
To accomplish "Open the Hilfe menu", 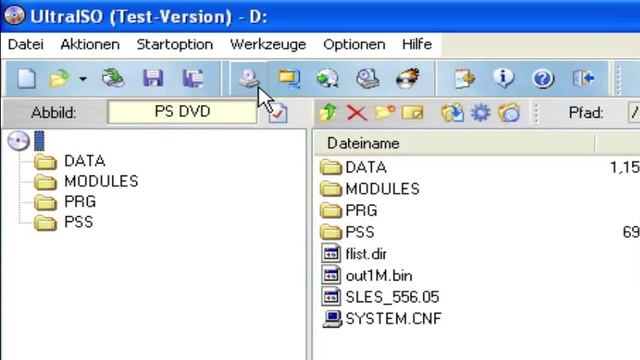I will point(417,44).
